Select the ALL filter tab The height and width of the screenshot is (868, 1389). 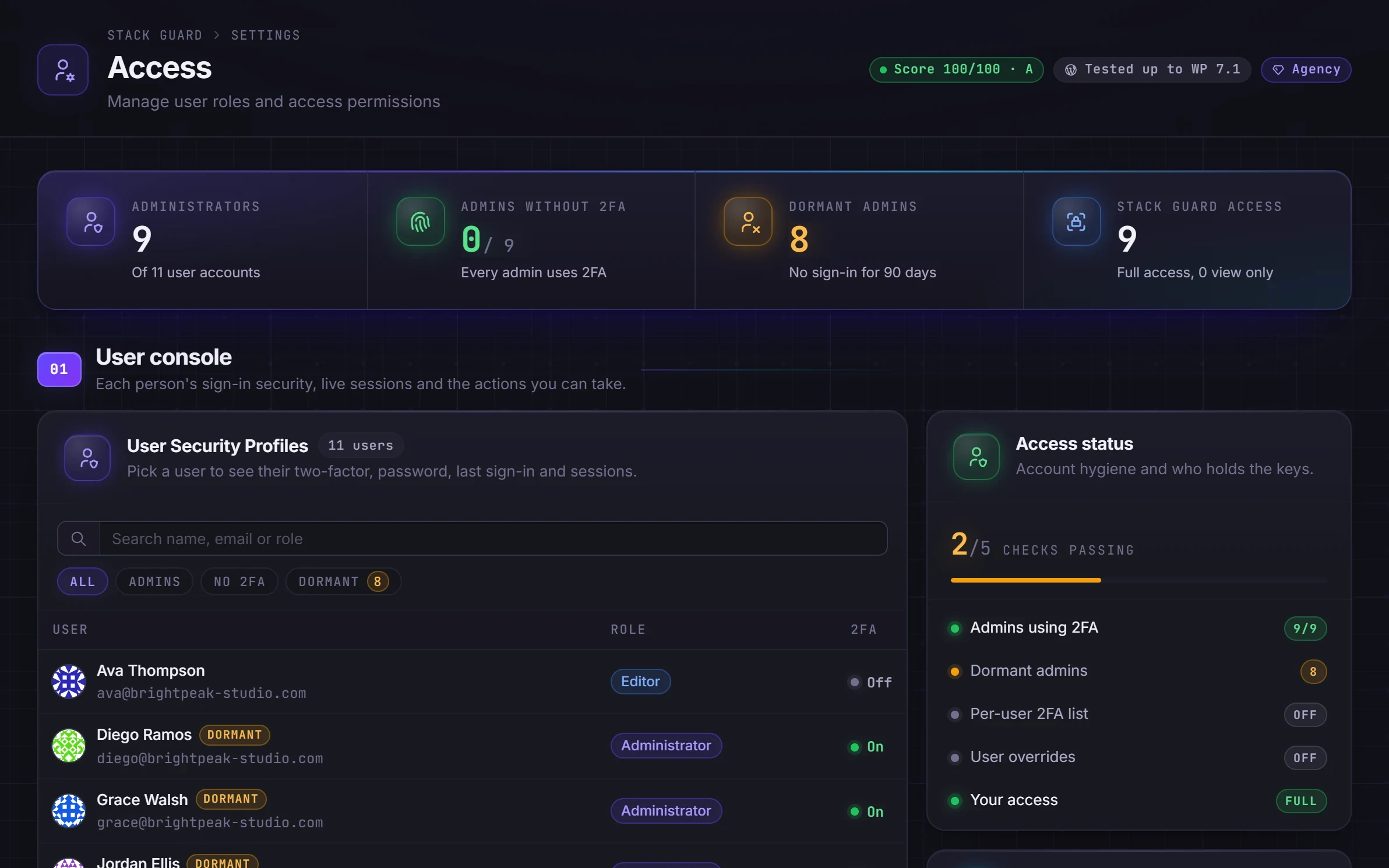(83, 581)
